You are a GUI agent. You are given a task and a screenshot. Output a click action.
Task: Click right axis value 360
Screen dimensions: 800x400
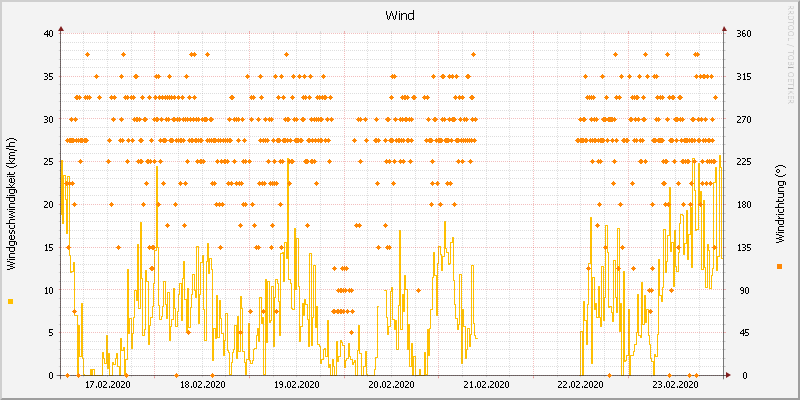pyautogui.click(x=743, y=34)
